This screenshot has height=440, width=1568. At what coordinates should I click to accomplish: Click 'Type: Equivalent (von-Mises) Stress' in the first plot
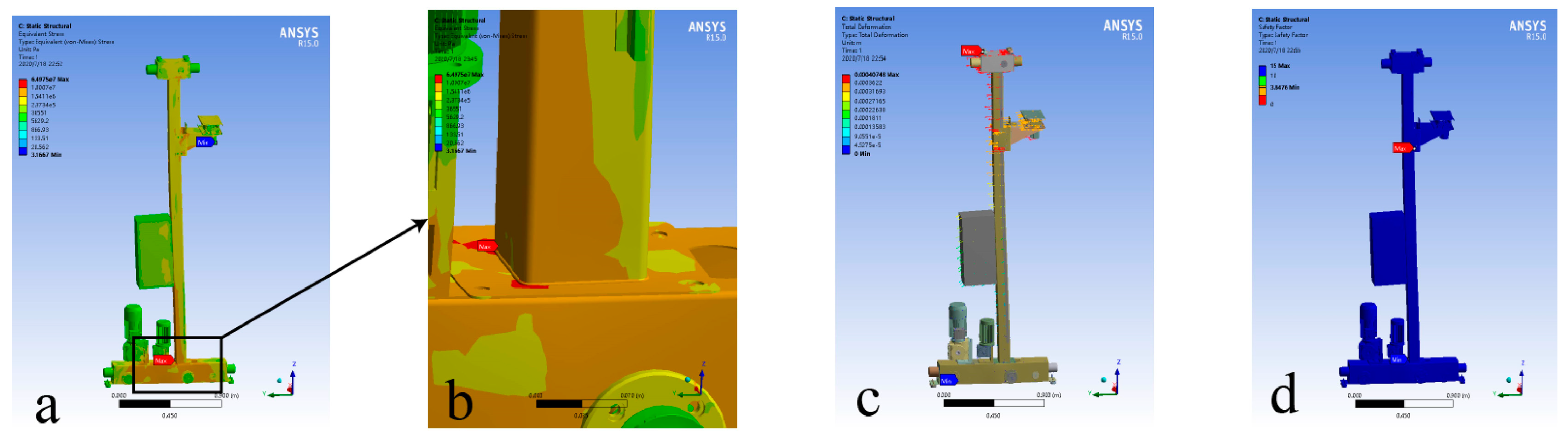66,42
